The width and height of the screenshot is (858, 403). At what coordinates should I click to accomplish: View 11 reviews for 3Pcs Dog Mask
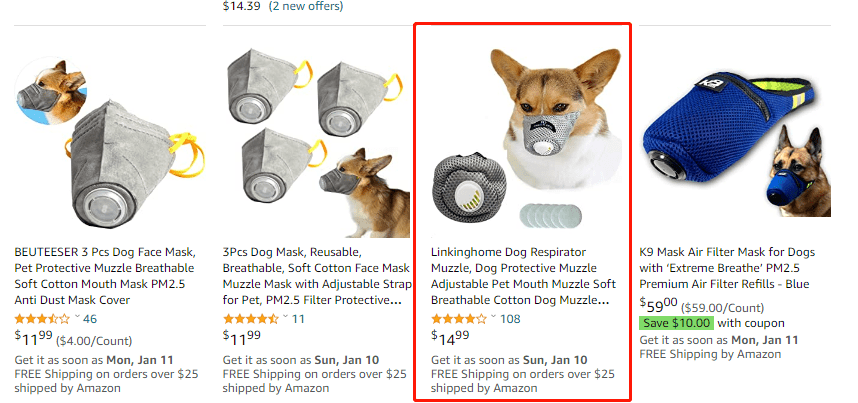[298, 319]
